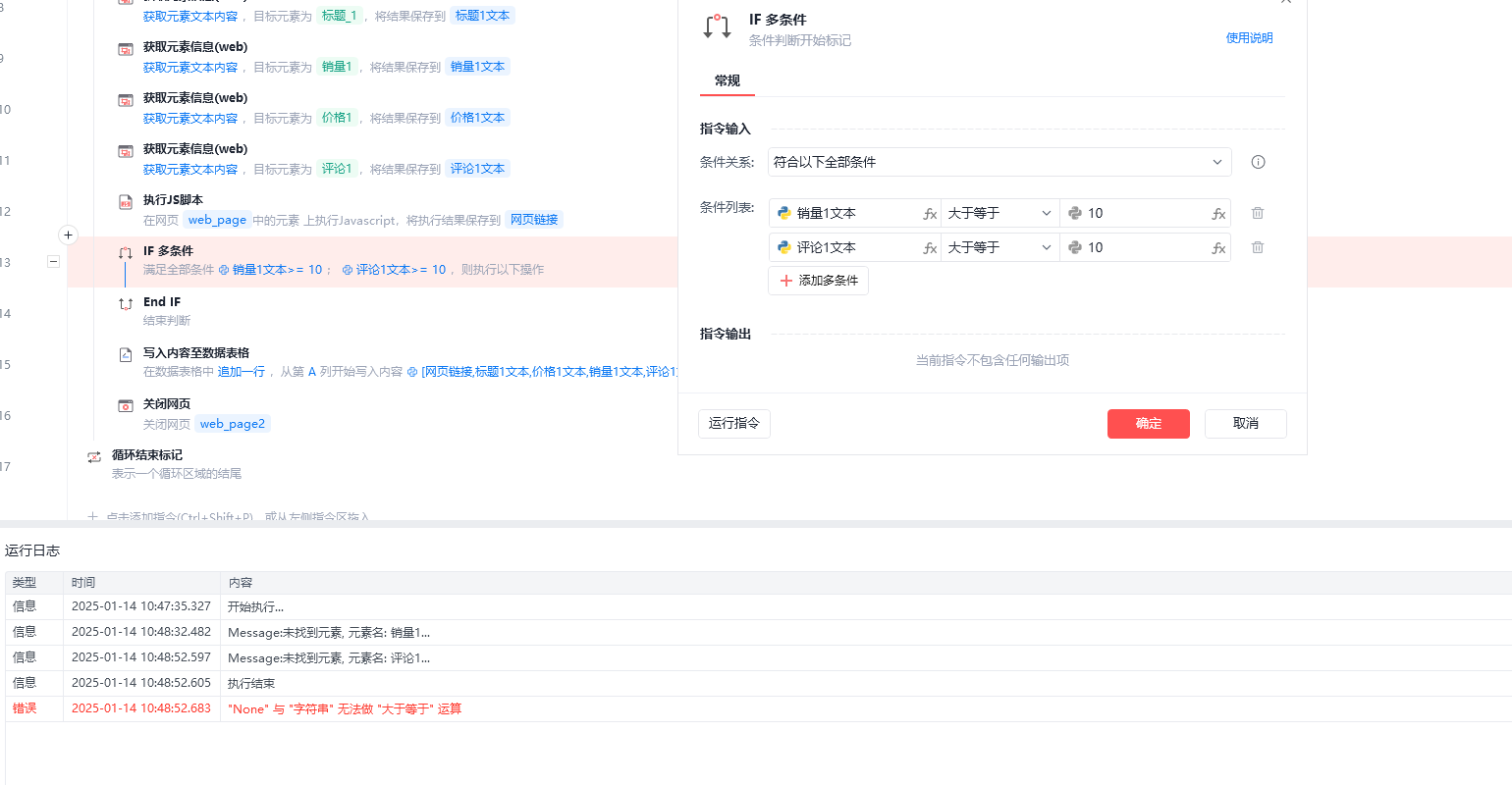Viewport: 1512px width, 785px height.
Task: Click the log message 未找到元素 评论1
Action: [329, 658]
